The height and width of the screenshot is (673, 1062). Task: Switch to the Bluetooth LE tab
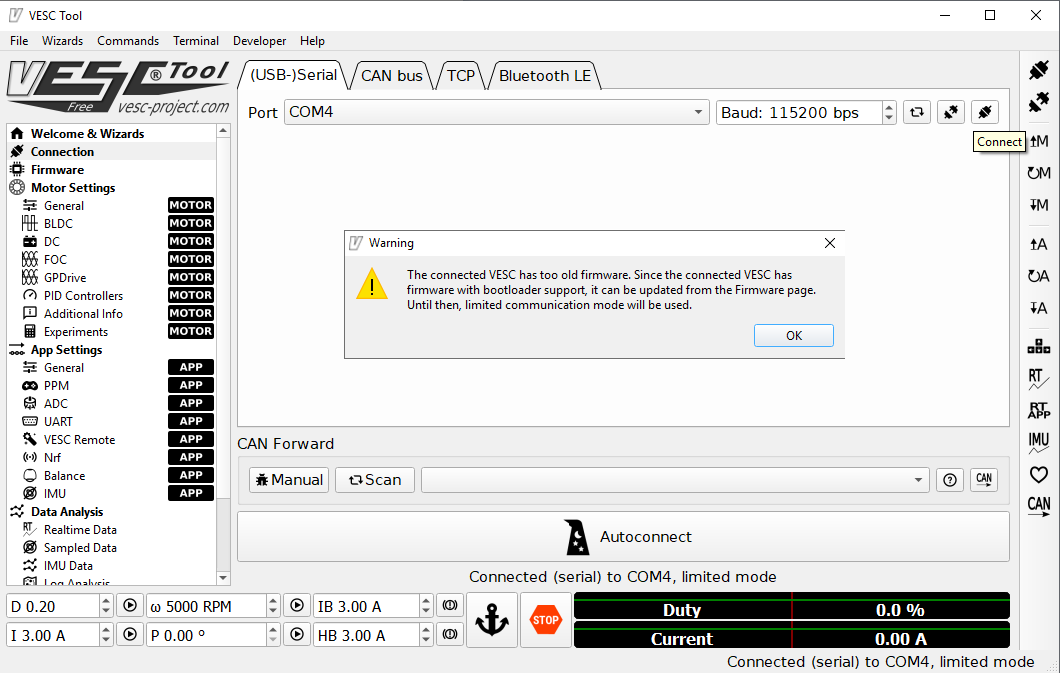[x=545, y=76]
